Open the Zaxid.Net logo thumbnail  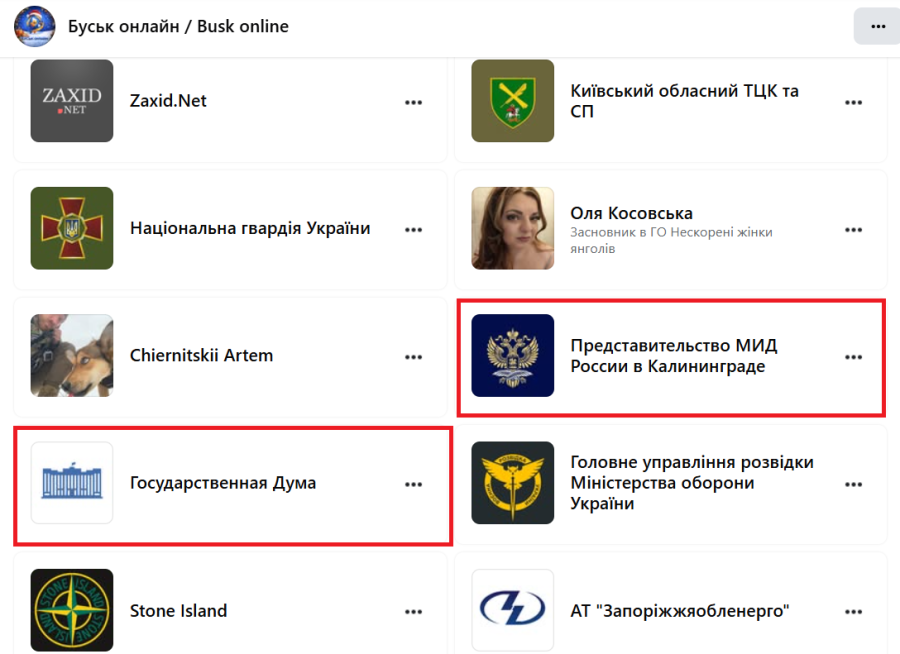point(72,100)
